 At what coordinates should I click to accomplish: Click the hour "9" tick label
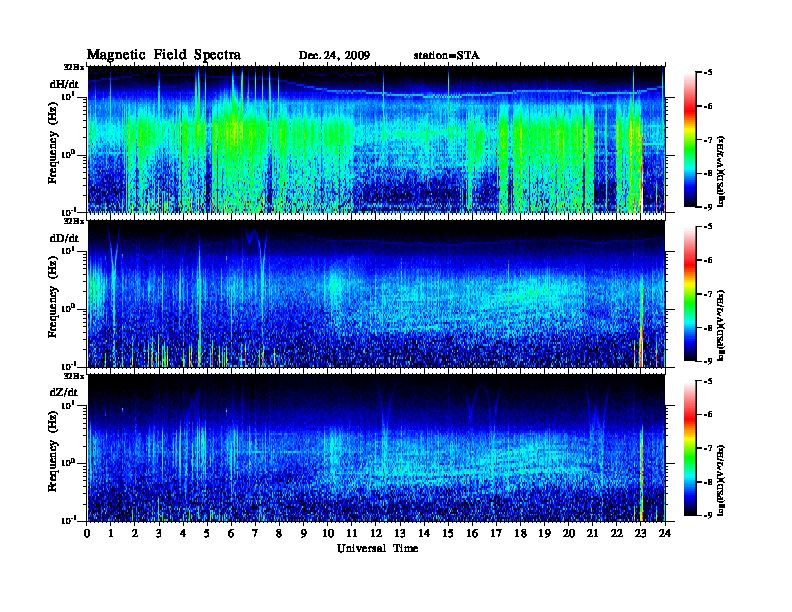coord(304,534)
